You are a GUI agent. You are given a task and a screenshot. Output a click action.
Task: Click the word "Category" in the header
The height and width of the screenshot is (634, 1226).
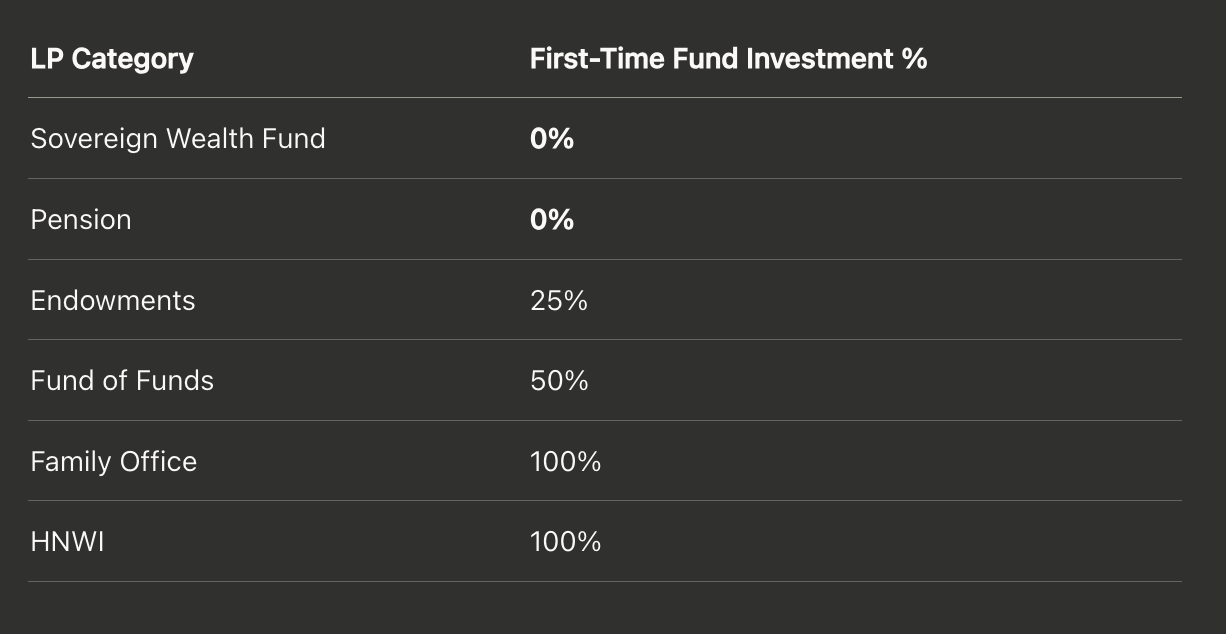(x=132, y=59)
